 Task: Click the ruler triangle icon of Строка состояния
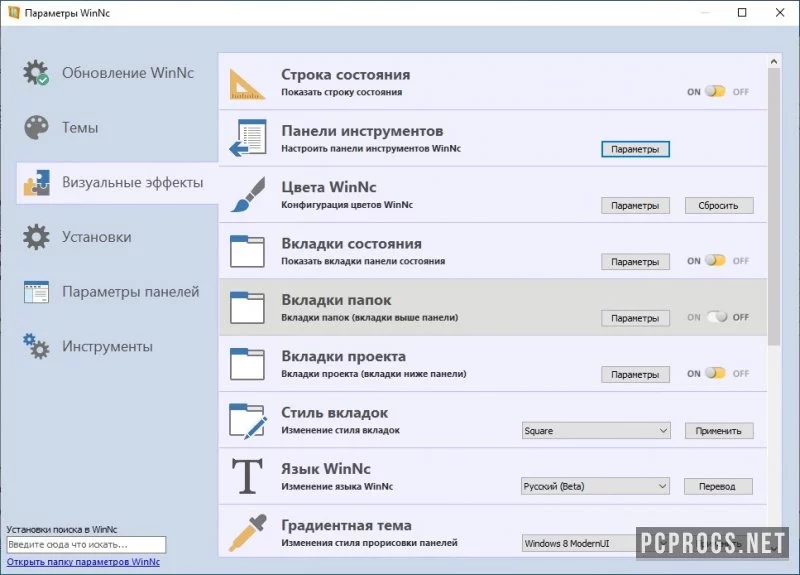tap(247, 84)
